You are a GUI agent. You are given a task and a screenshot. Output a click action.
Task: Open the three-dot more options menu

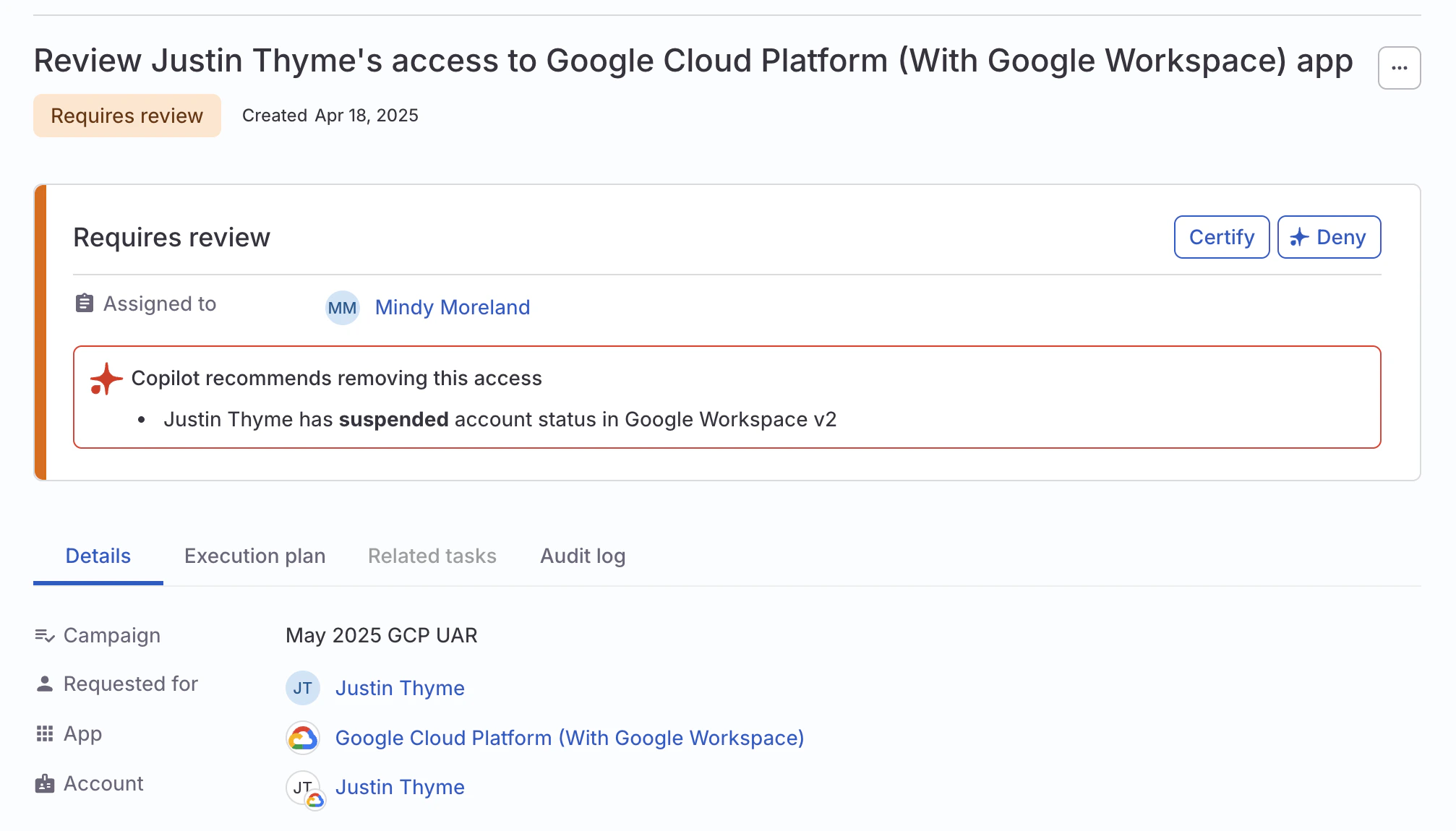tap(1399, 68)
